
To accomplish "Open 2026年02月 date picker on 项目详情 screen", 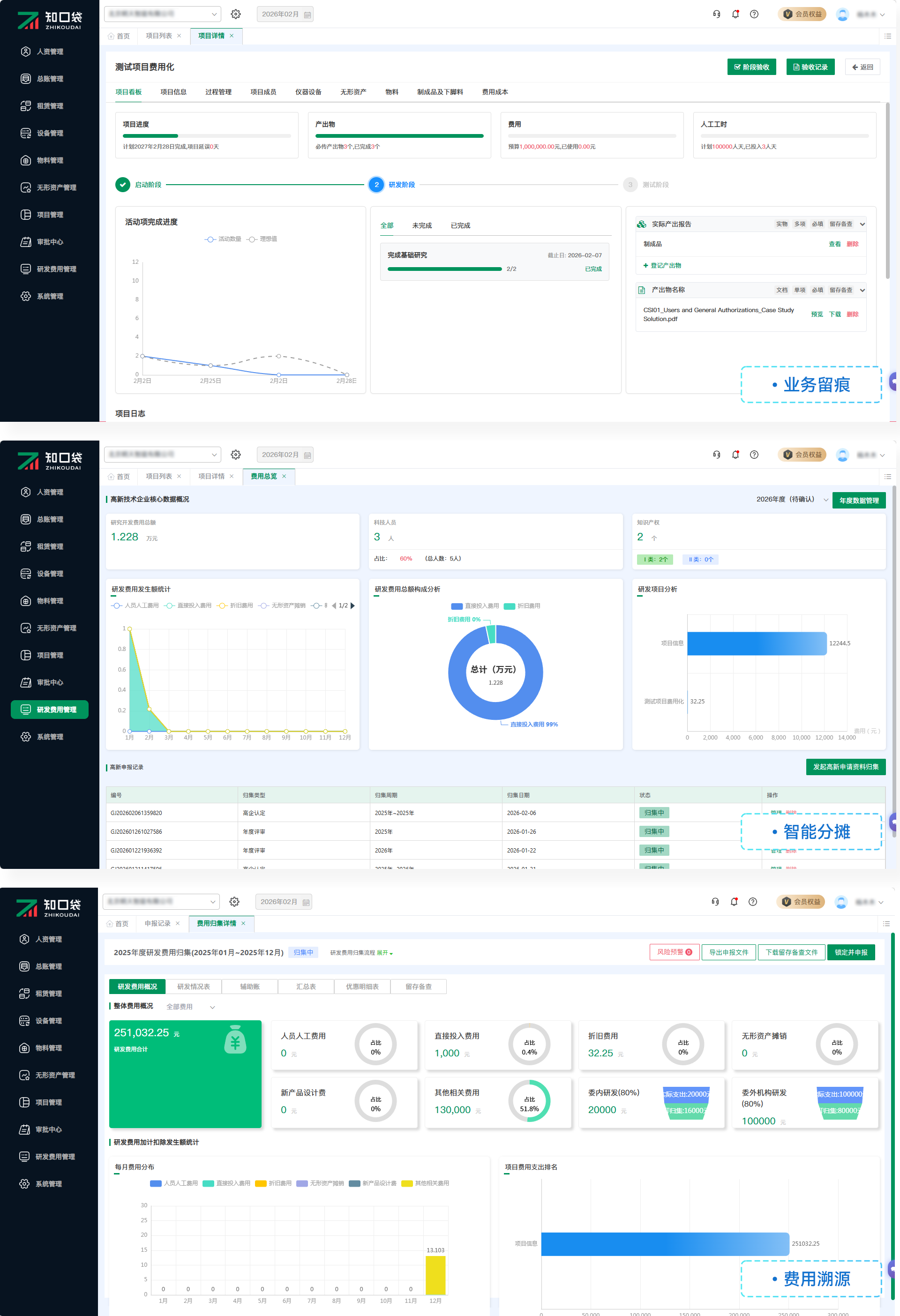I will tap(285, 14).
